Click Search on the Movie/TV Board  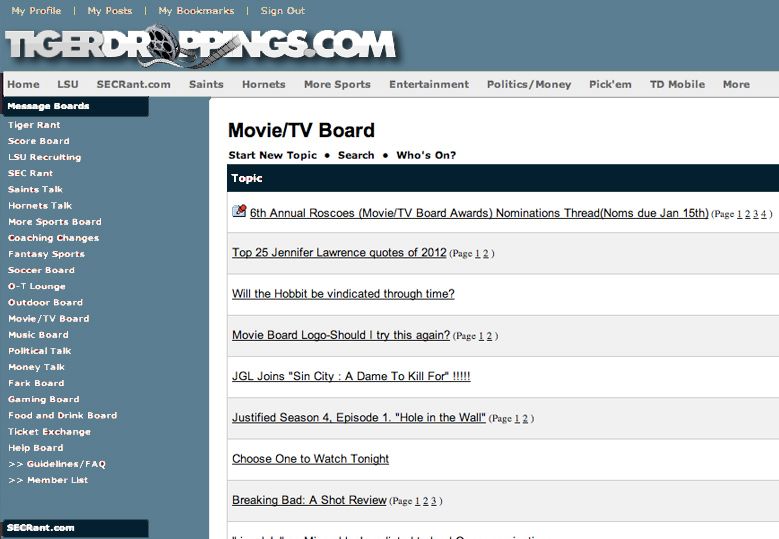click(x=356, y=155)
